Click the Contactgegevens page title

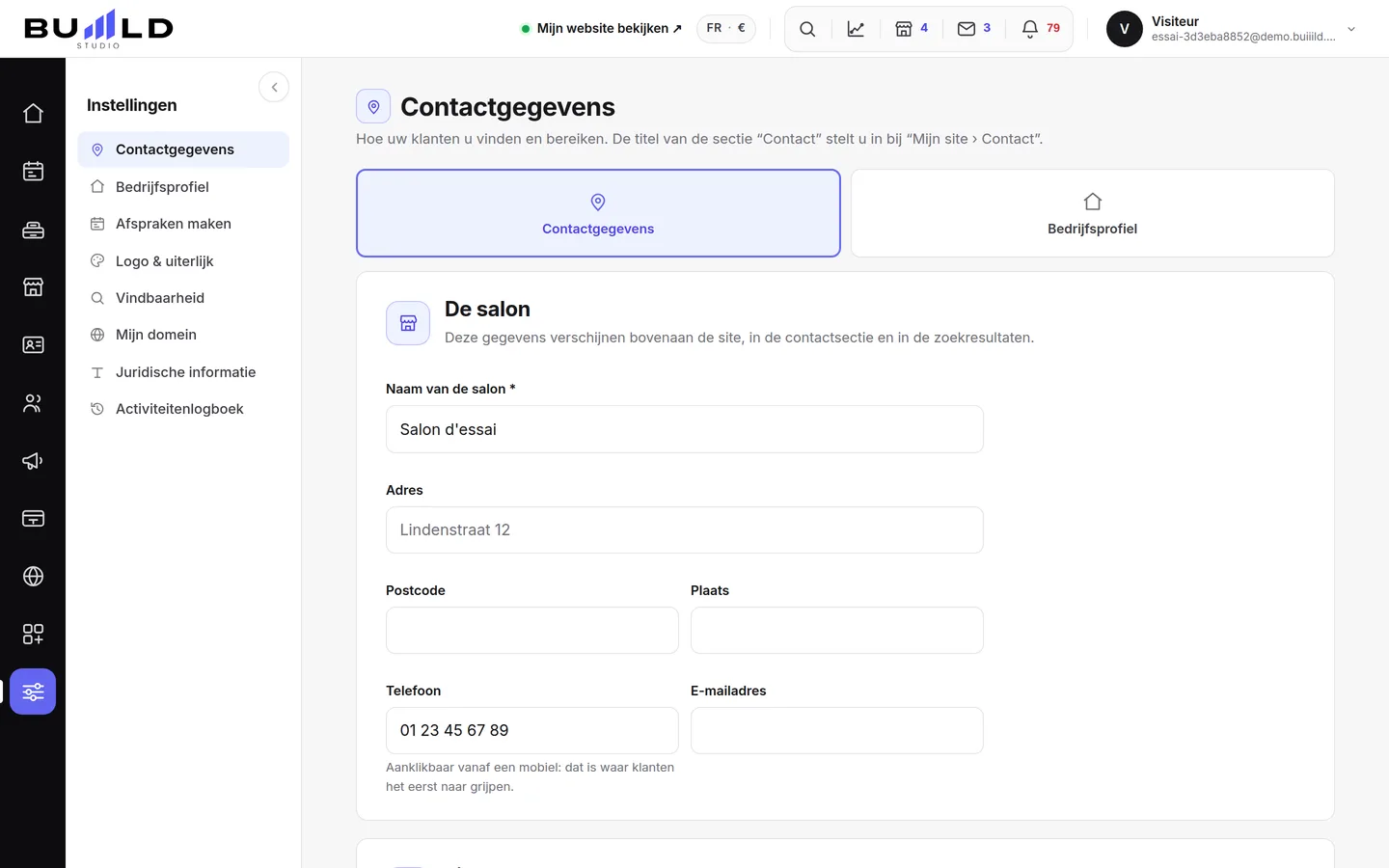(507, 107)
